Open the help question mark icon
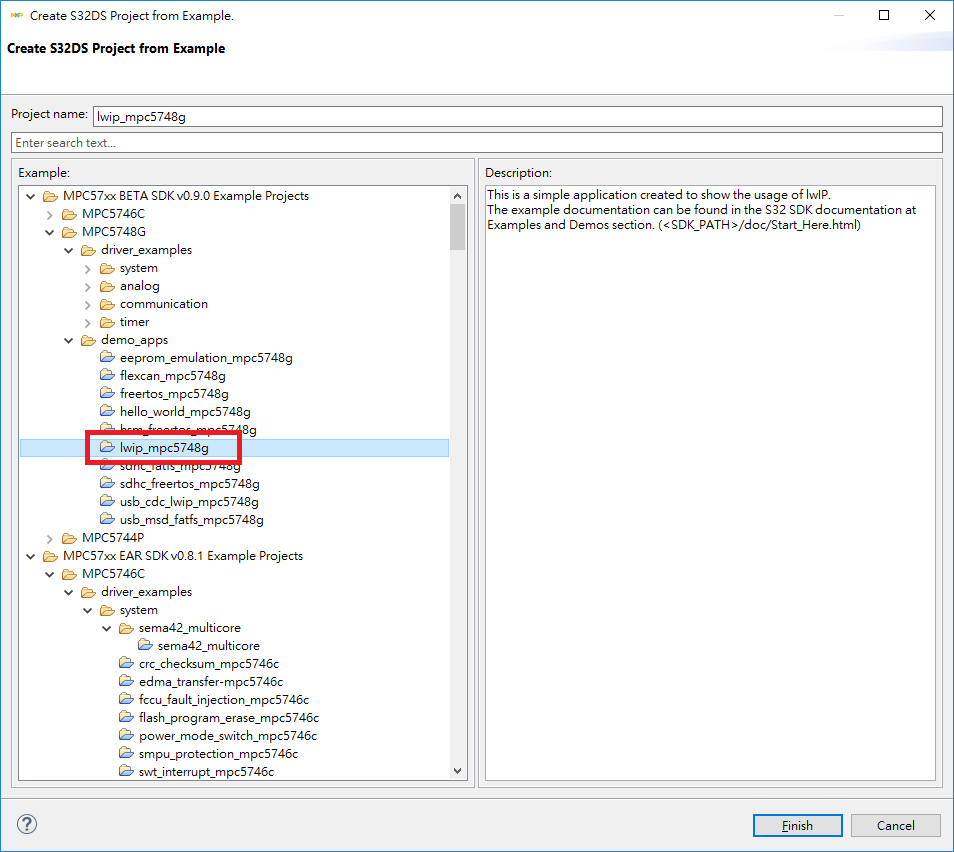954x852 pixels. [27, 825]
